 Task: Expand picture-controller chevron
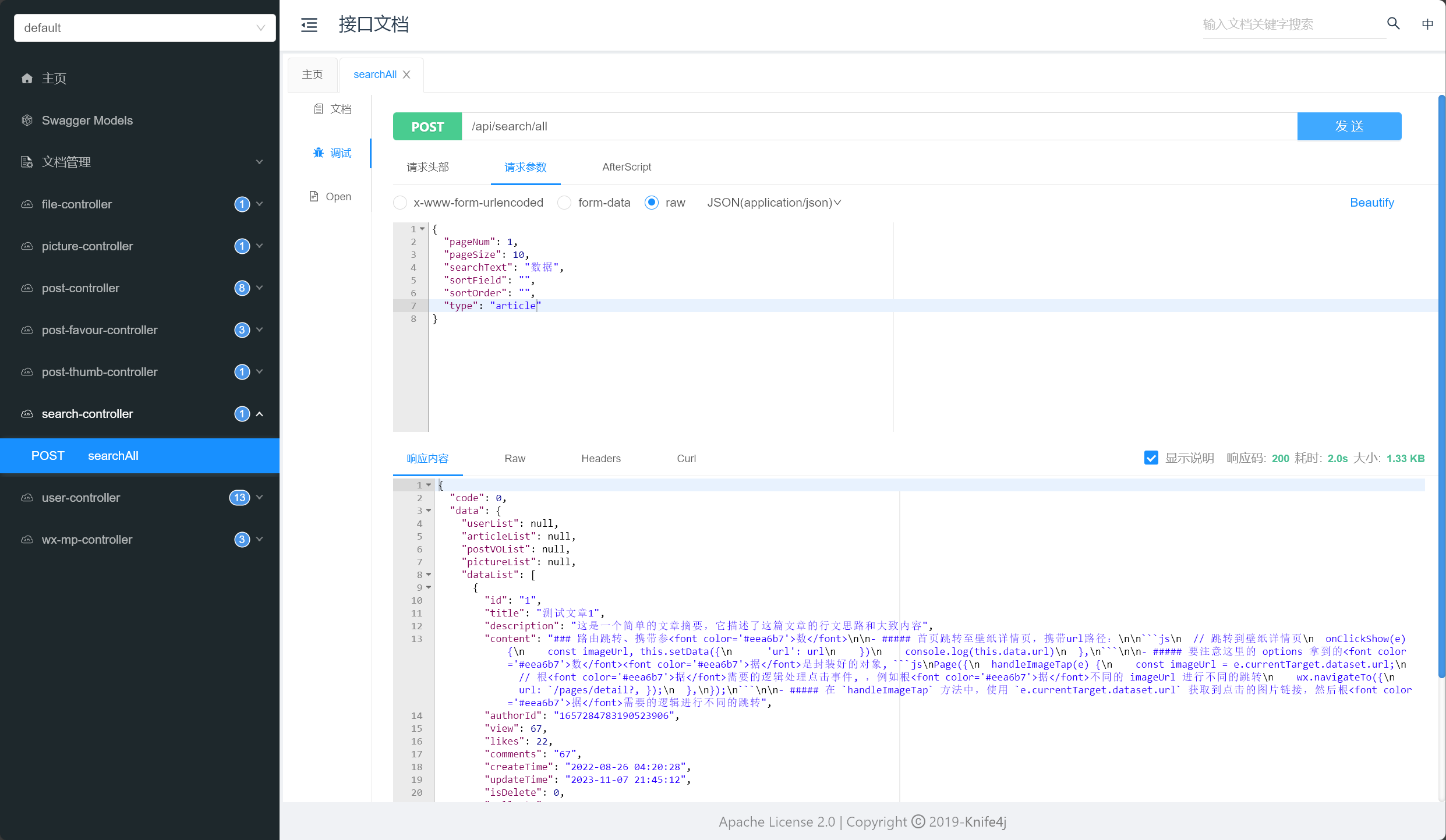pyautogui.click(x=260, y=246)
